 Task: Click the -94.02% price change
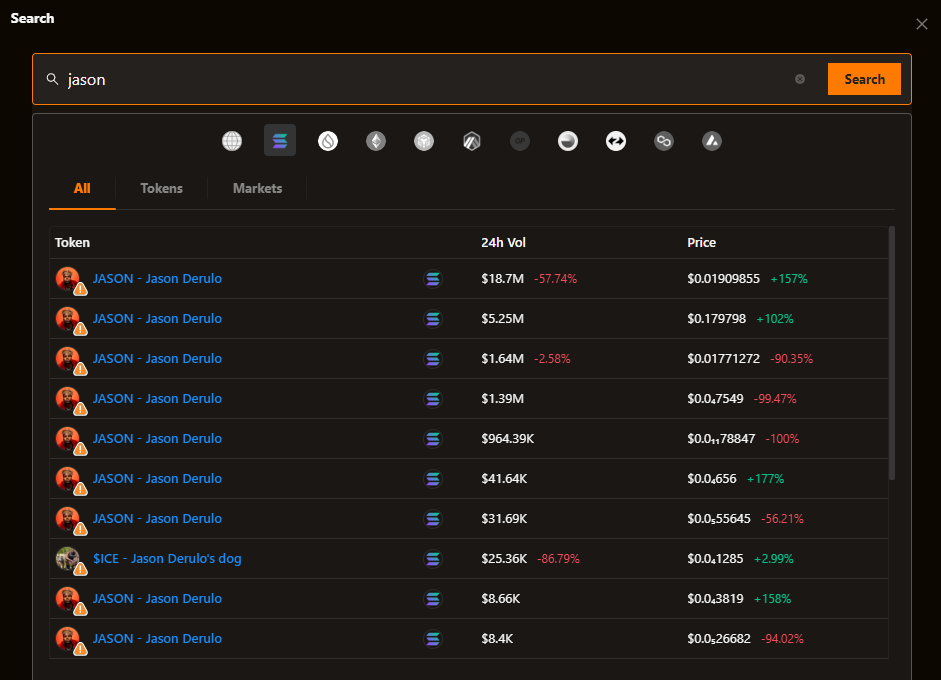pos(782,639)
